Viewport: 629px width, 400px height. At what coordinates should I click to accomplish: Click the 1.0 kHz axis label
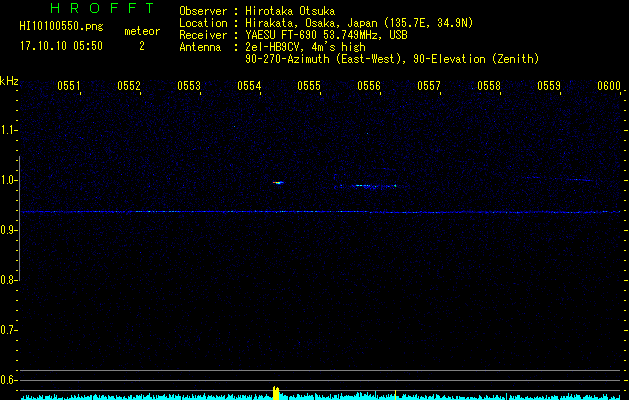8,180
